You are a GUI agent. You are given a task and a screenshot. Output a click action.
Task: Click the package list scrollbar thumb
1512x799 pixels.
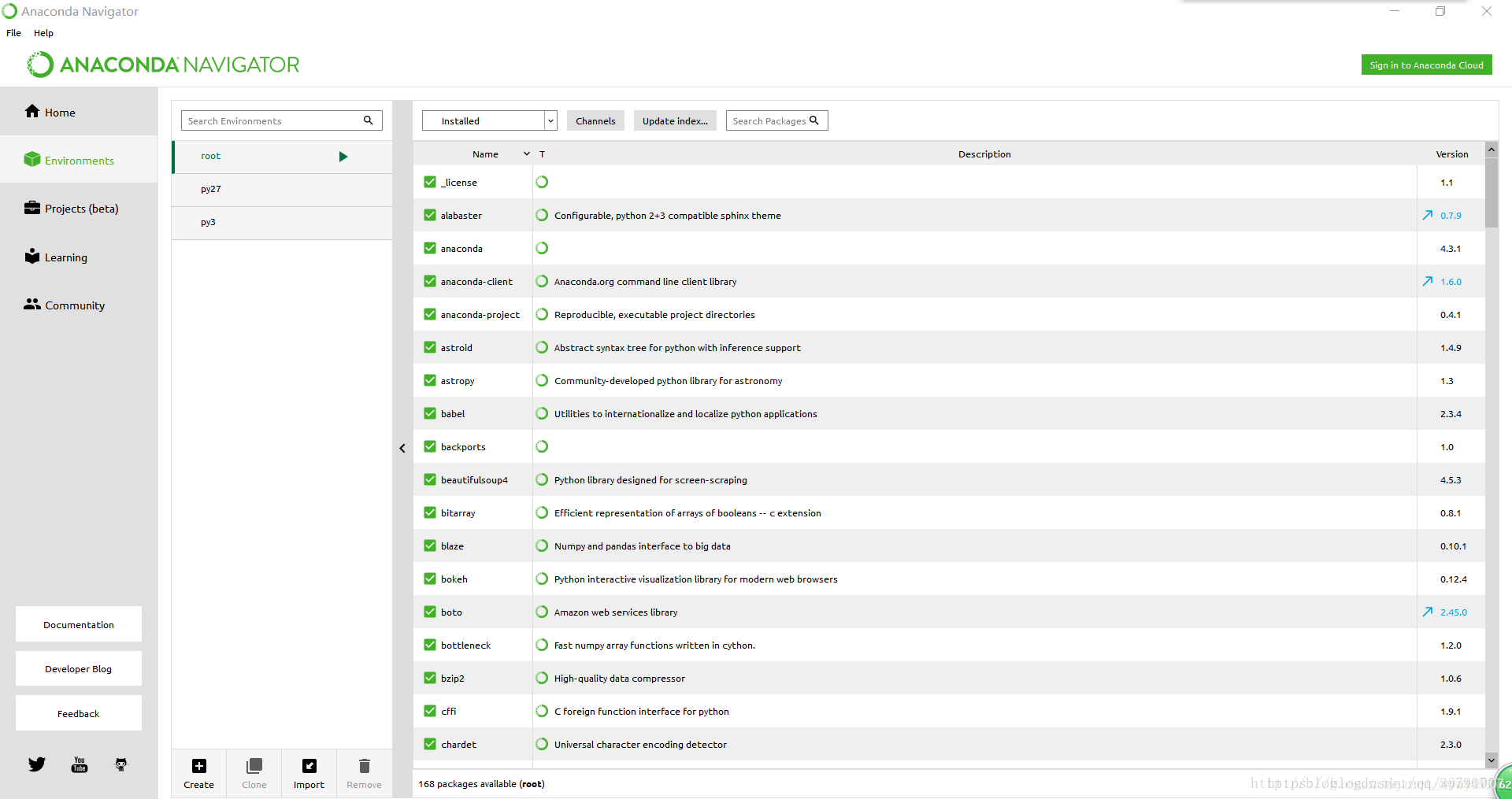tap(1492, 193)
